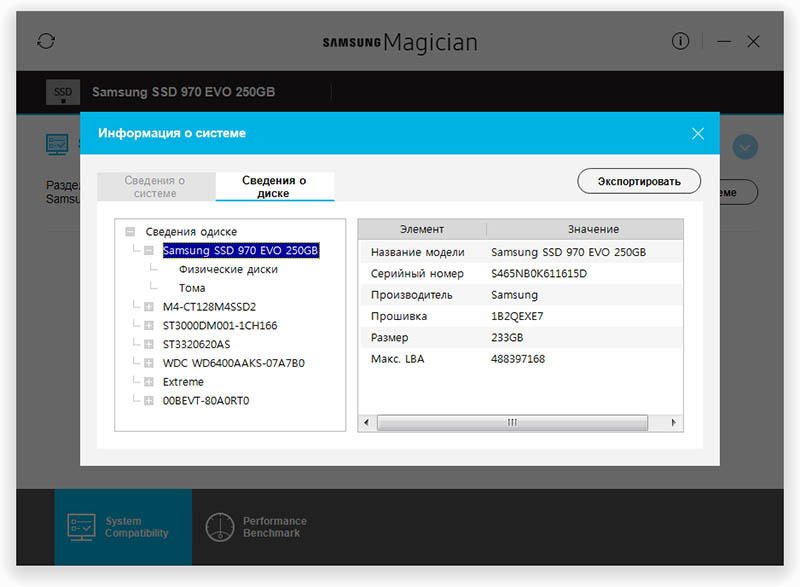Close the system information dialog
The image size is (800, 587).
(x=697, y=134)
